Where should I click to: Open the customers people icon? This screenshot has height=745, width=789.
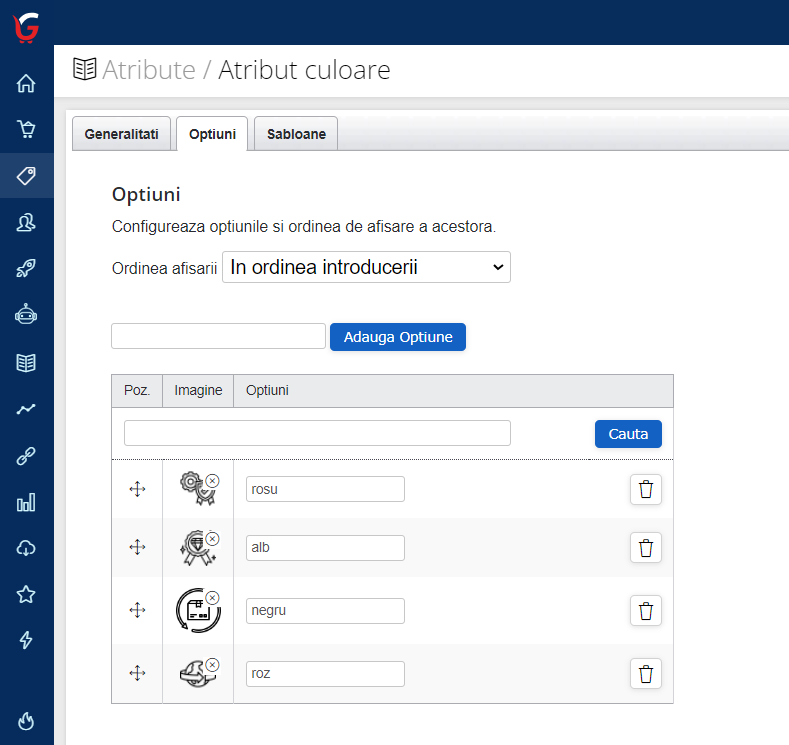(26, 223)
